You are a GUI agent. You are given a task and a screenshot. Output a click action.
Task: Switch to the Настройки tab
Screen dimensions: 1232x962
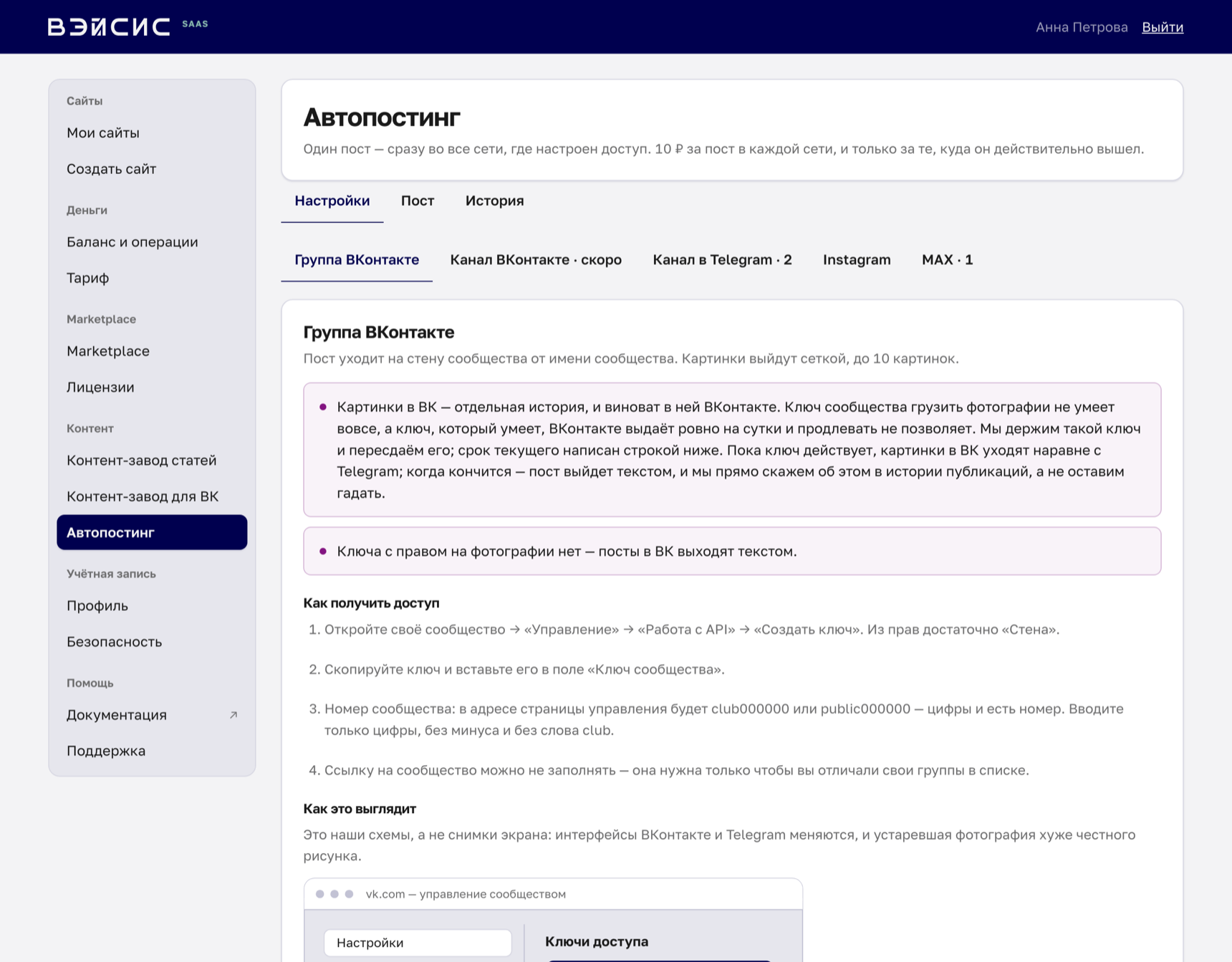332,201
